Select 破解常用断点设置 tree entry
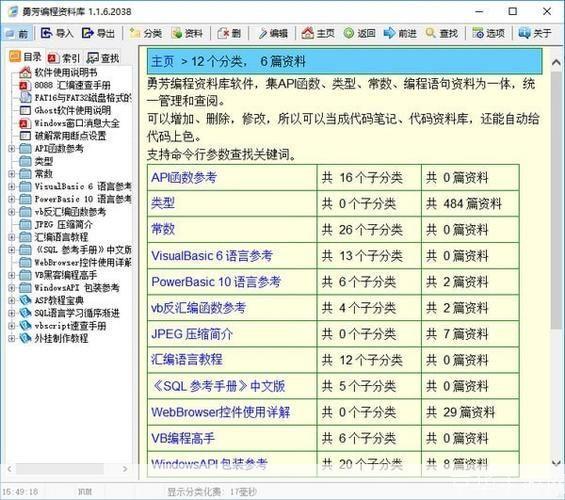Screen dimensions: 565x500 70,136
